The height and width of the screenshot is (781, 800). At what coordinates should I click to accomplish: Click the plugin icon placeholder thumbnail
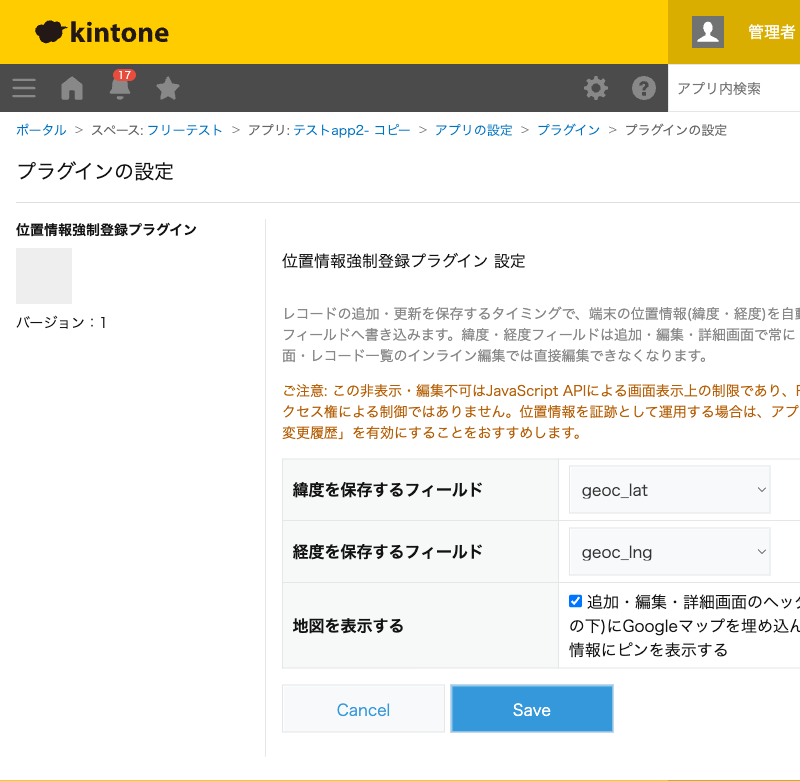[44, 276]
